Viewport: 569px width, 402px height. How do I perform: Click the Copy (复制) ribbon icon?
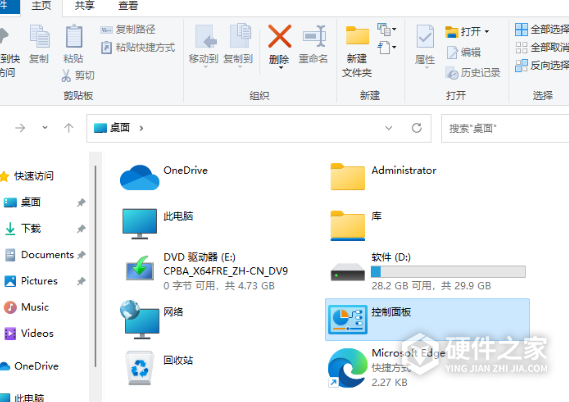pyautogui.click(x=39, y=36)
